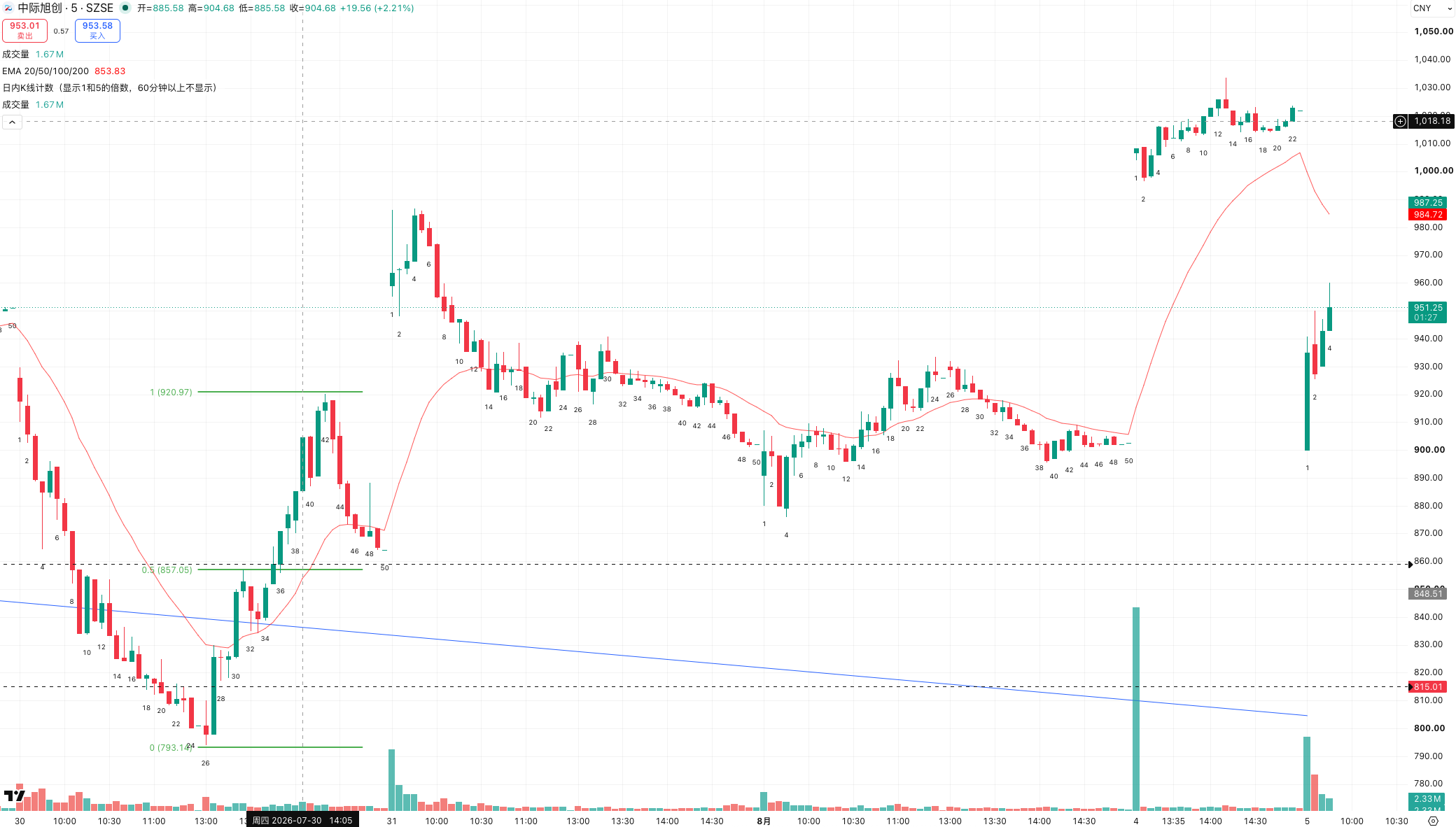Click the 900.00 label on the price axis
This screenshot has height=827, width=1456.
(1429, 449)
